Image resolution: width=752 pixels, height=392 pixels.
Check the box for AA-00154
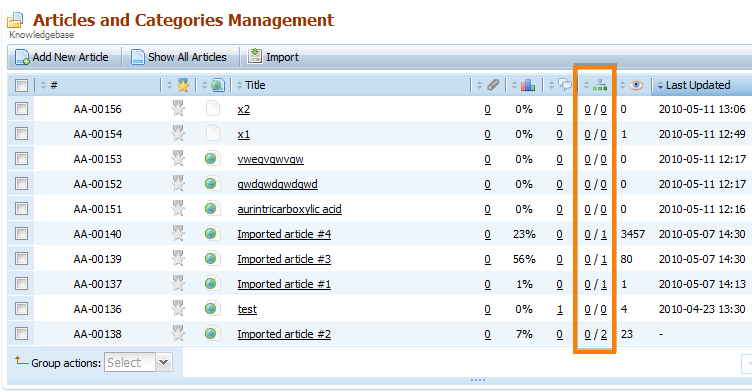(x=21, y=134)
